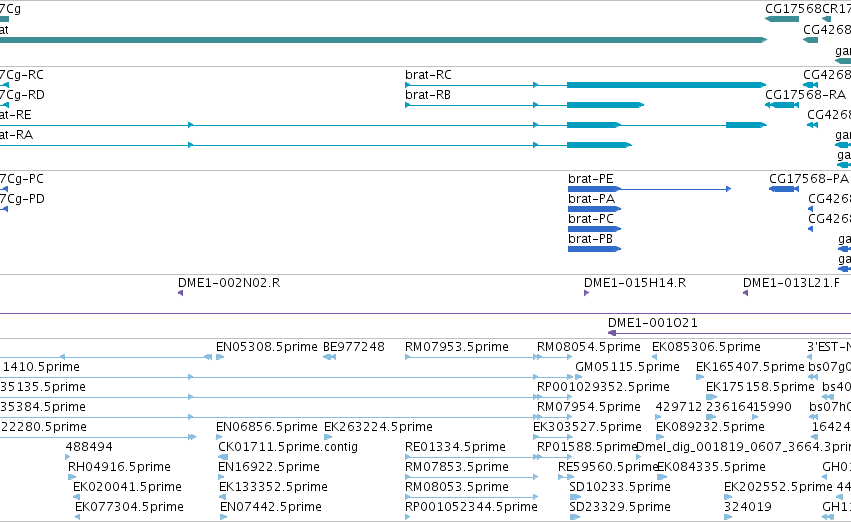Viewport: 851px width, 522px height.
Task: Click the purple arrow under DME1-015H14.R
Action: click(586, 293)
